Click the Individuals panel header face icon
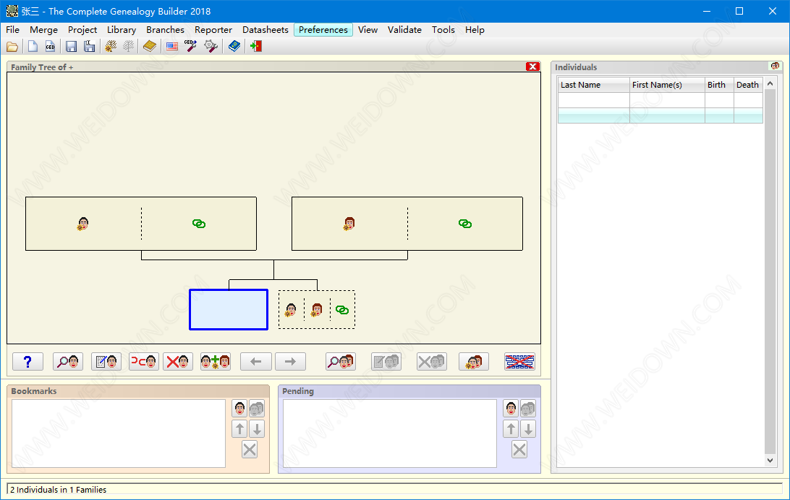 (x=775, y=66)
